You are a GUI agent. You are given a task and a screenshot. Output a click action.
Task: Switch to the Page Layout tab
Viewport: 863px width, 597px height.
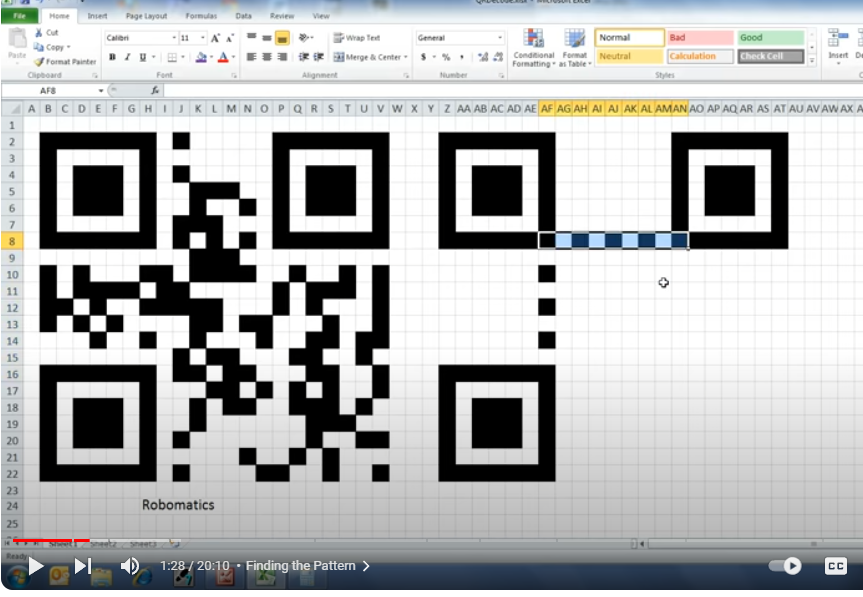[146, 16]
